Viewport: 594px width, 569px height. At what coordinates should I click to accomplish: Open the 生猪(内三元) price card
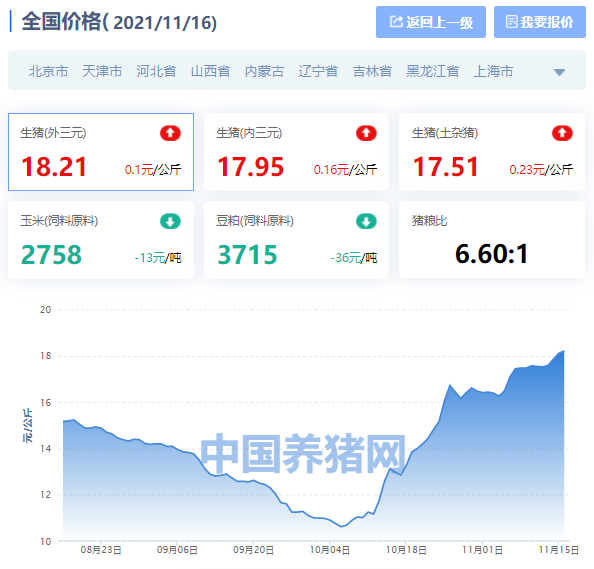(x=296, y=152)
